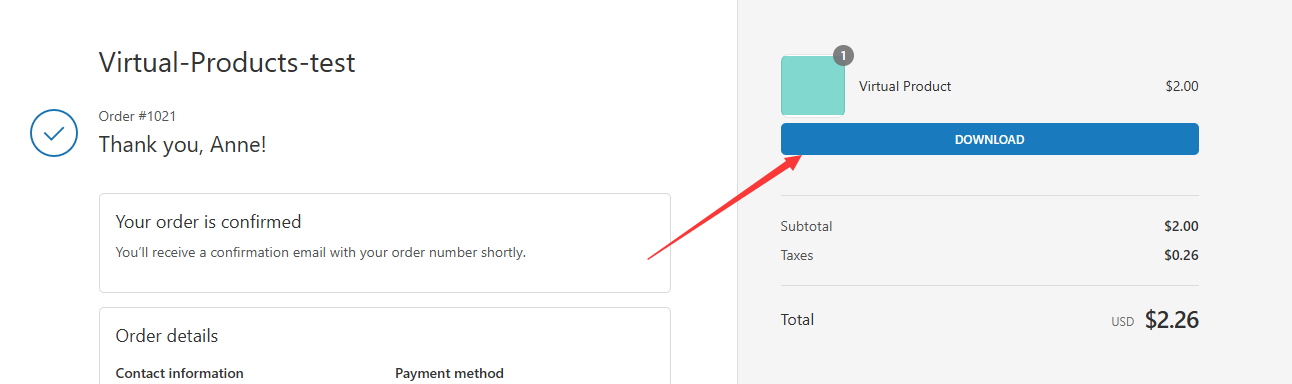Click the Order #1021 label
The height and width of the screenshot is (384, 1292).
[137, 117]
